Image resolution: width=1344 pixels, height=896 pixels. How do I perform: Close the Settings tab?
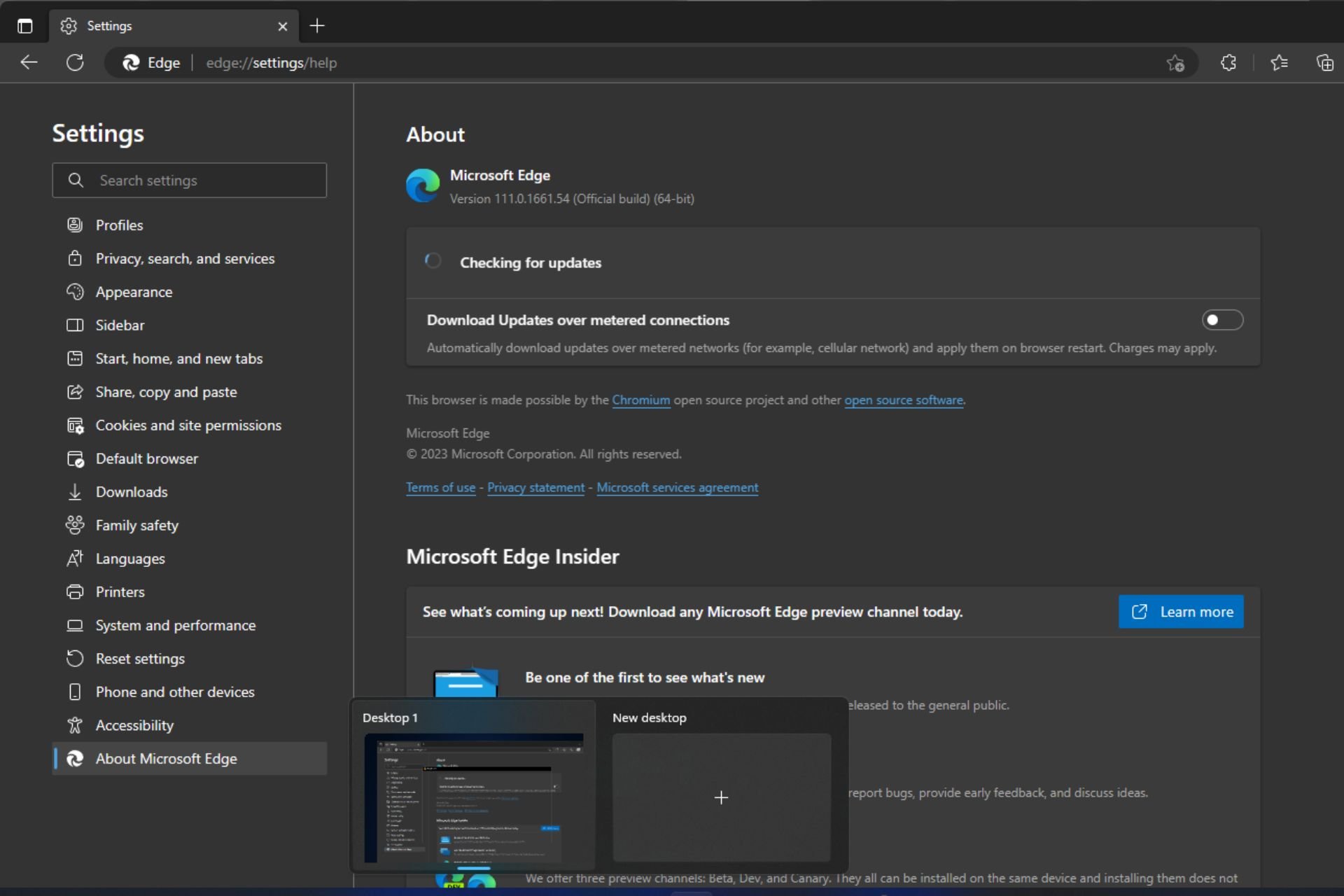tap(282, 27)
